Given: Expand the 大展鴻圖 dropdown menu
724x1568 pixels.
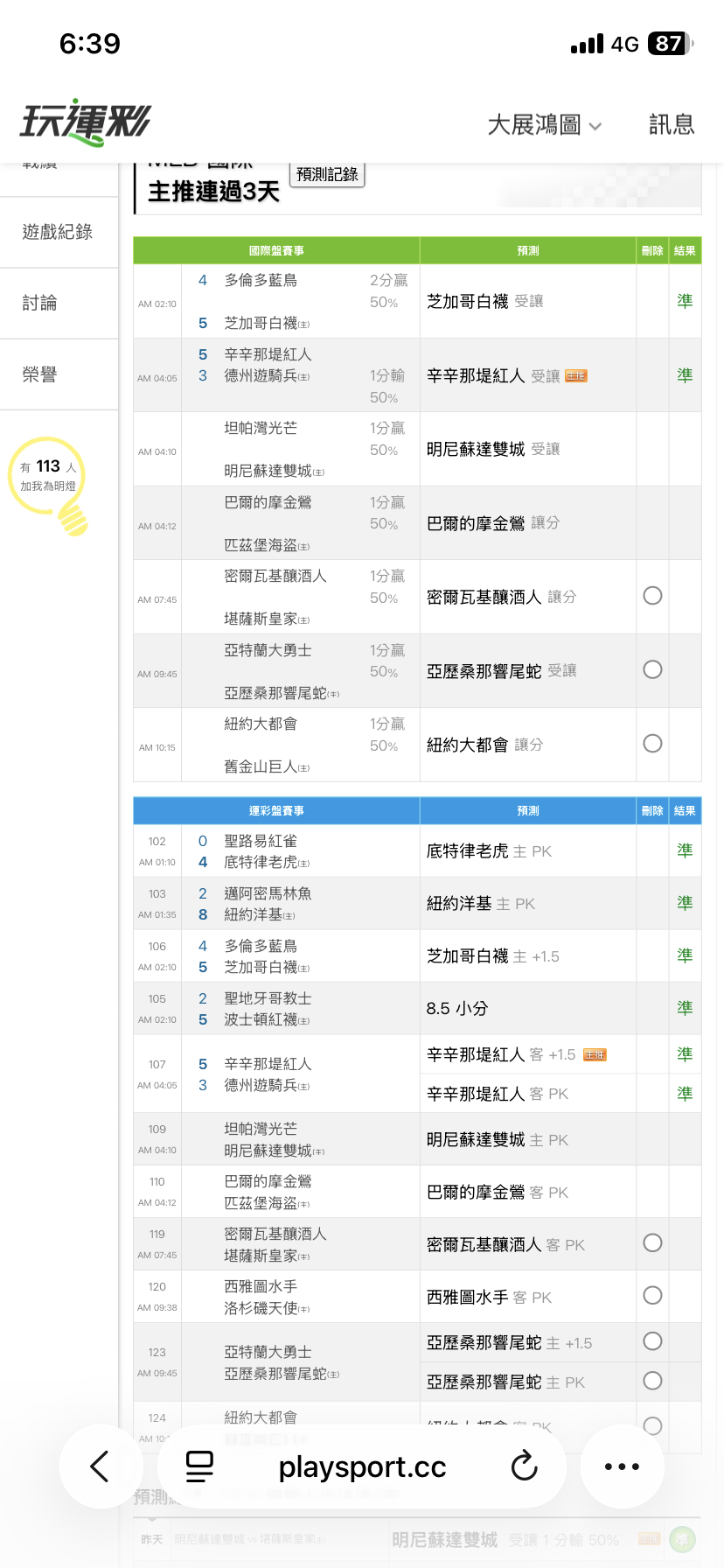Looking at the screenshot, I should click(x=544, y=125).
